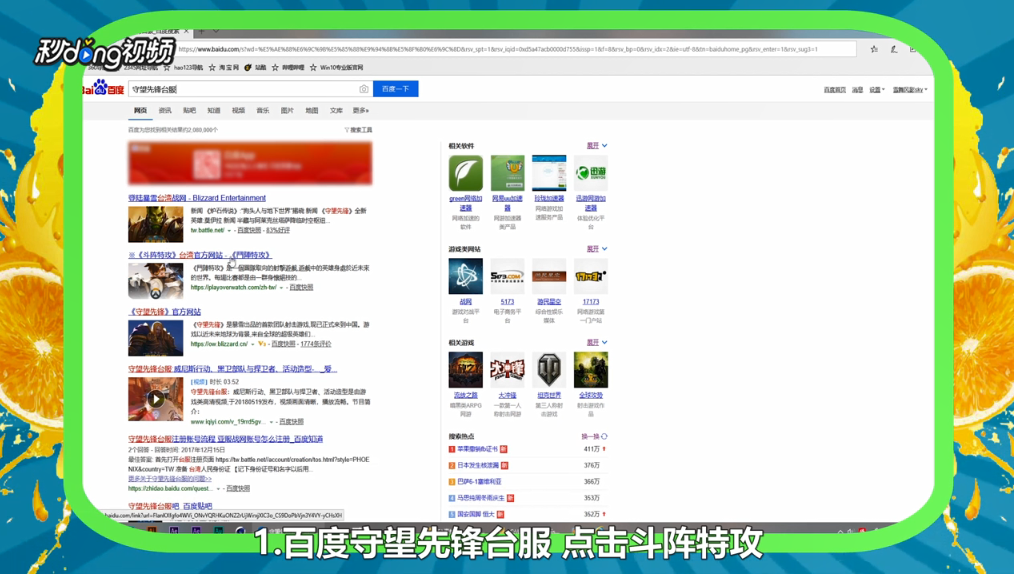Screen dimensions: 1014x574
Task: Open the 更多 categories dropdown
Action: pyautogui.click(x=360, y=111)
